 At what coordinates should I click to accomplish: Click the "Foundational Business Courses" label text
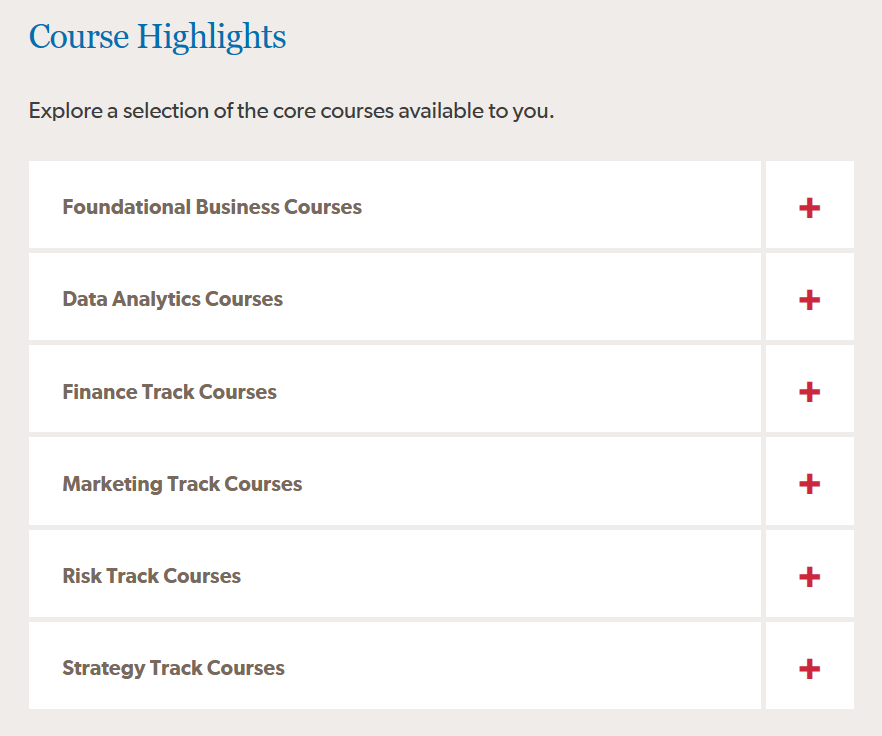tap(212, 207)
